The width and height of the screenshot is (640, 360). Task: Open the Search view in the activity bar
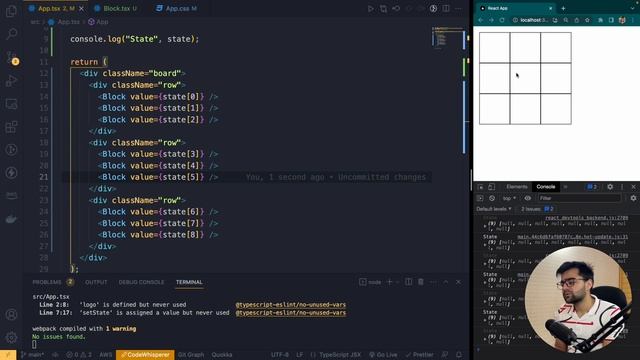11,34
